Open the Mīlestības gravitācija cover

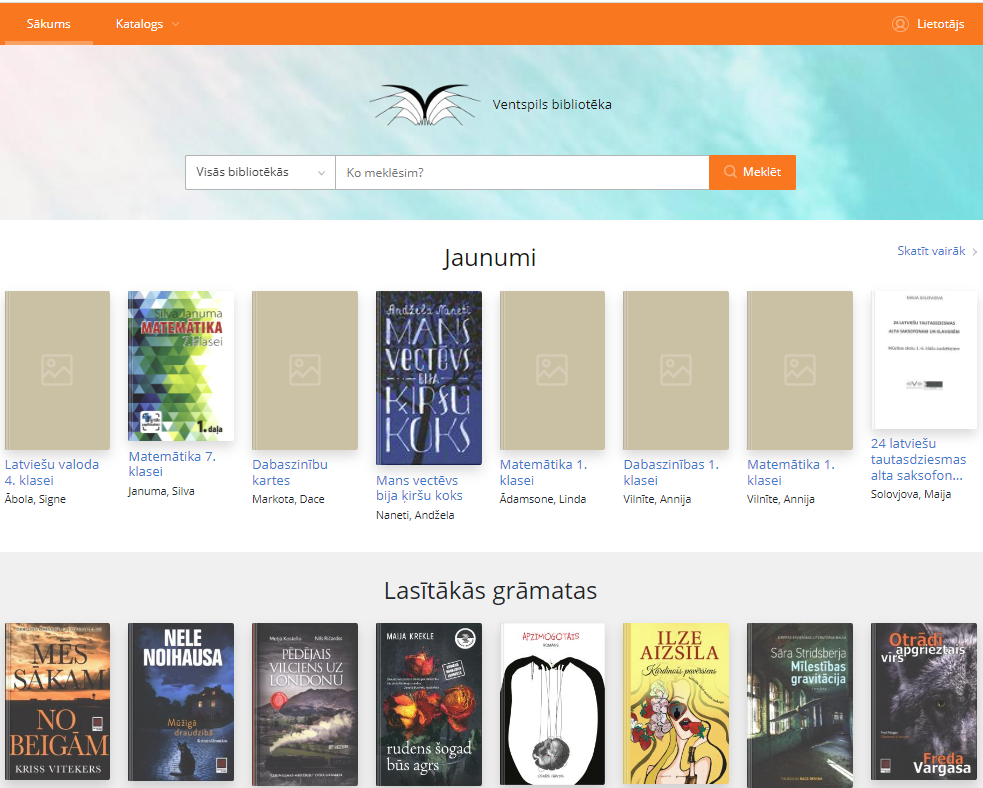[x=800, y=705]
